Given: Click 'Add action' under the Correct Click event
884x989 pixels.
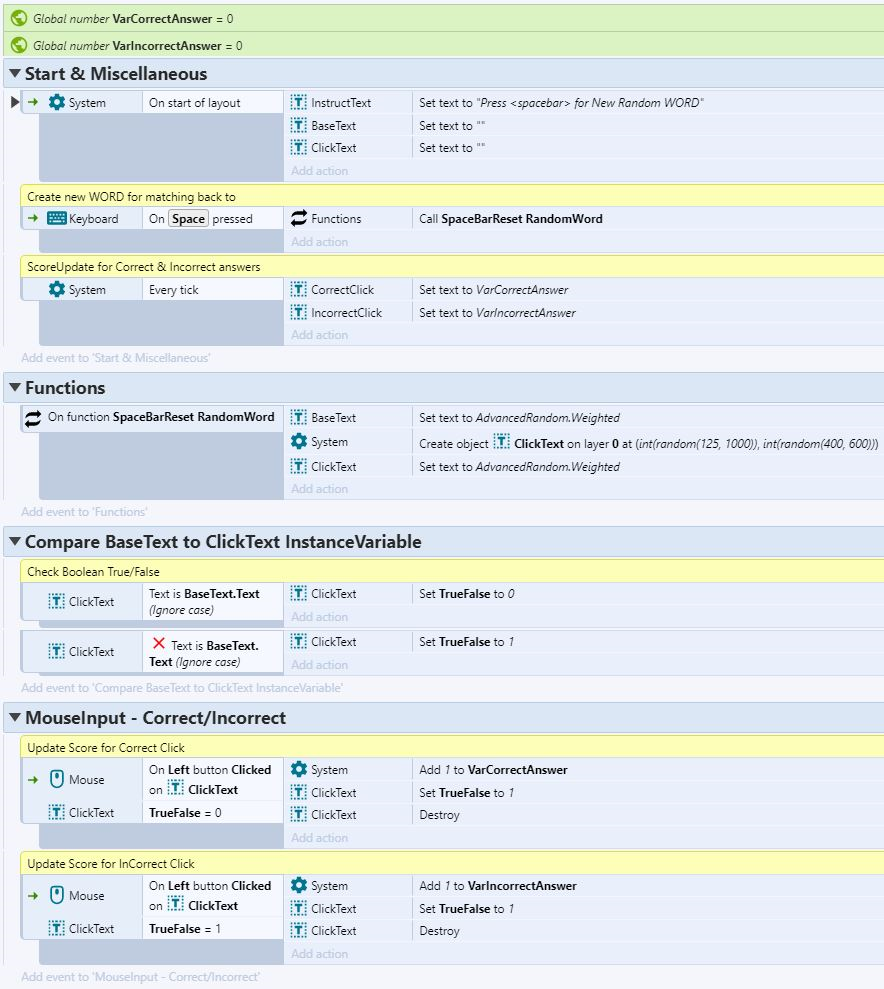Looking at the screenshot, I should coord(319,838).
